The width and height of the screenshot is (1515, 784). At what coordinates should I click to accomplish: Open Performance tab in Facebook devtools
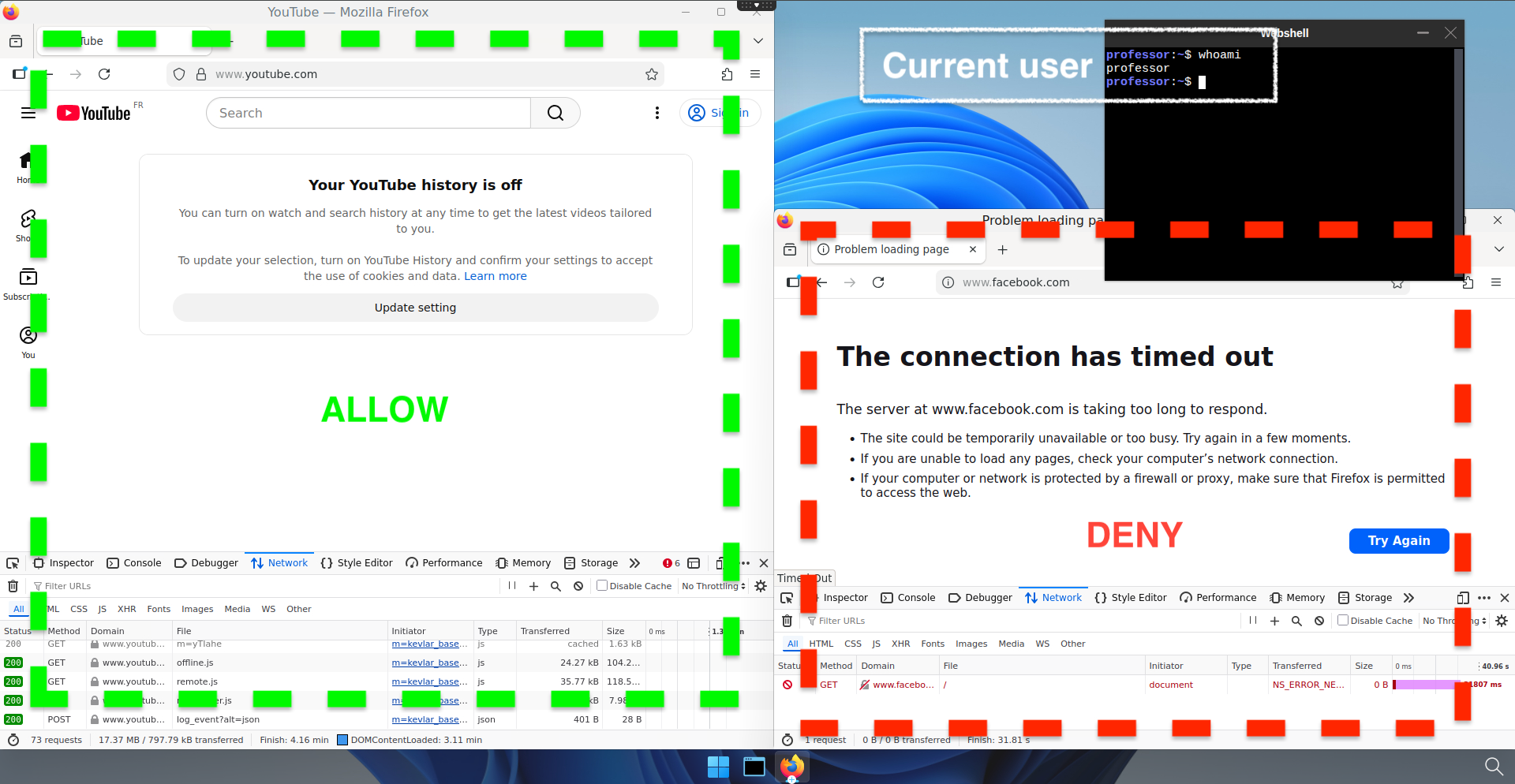coord(1218,598)
